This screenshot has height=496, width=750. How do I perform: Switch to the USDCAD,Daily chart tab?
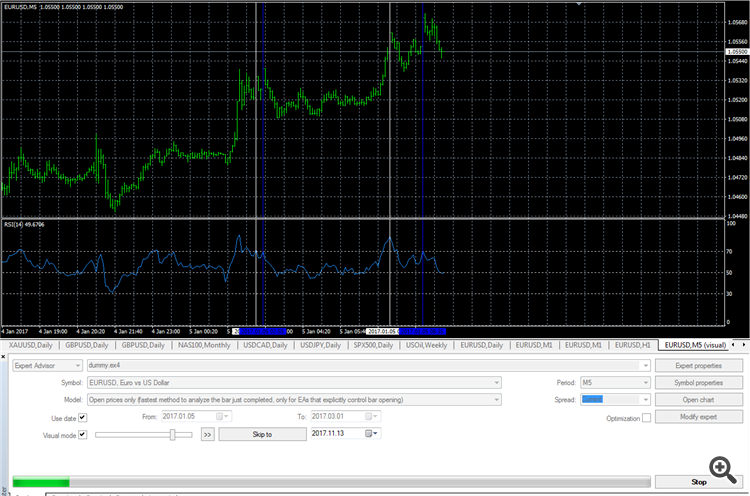coord(265,345)
